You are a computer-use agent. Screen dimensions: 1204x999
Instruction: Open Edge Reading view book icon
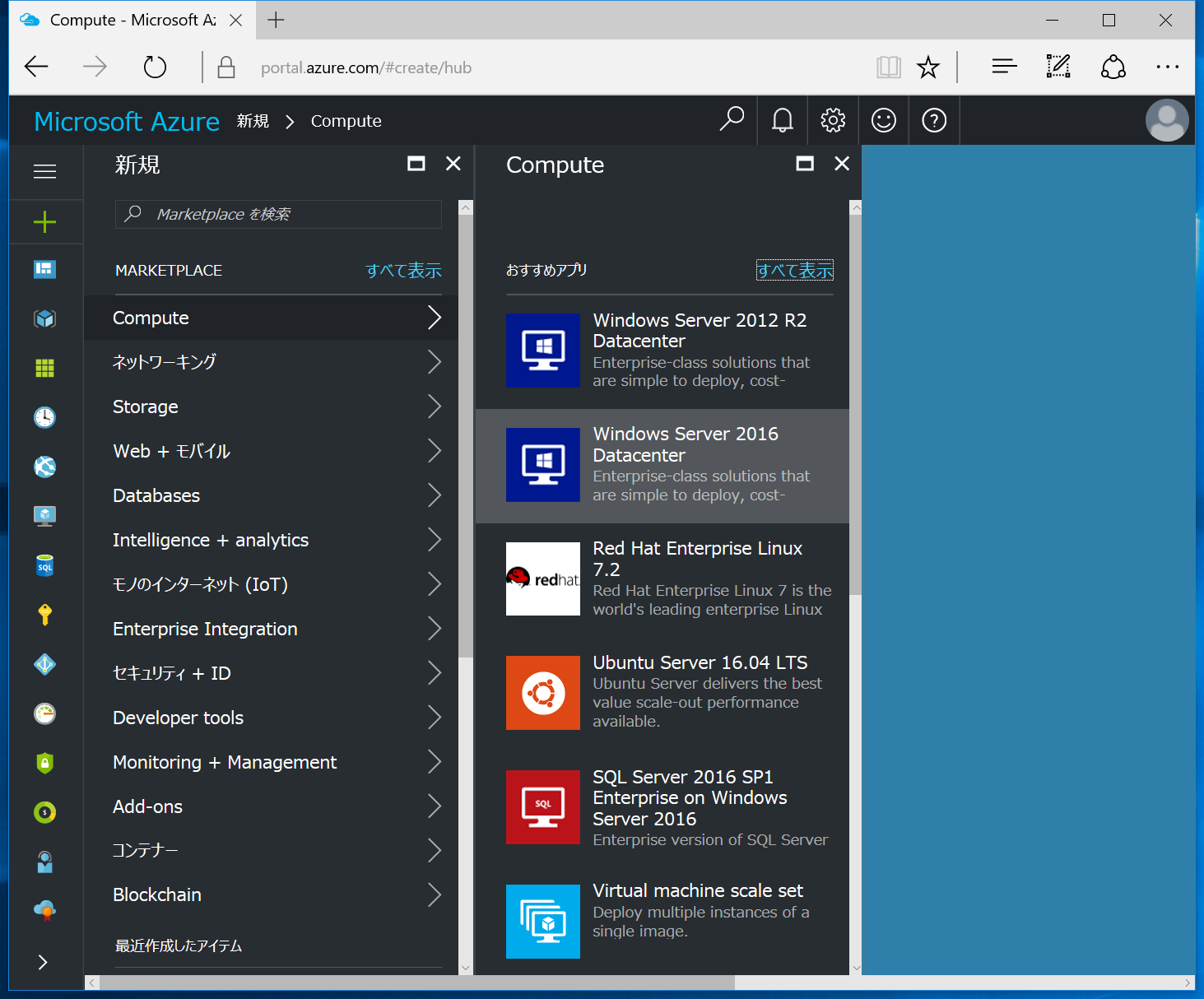click(889, 67)
